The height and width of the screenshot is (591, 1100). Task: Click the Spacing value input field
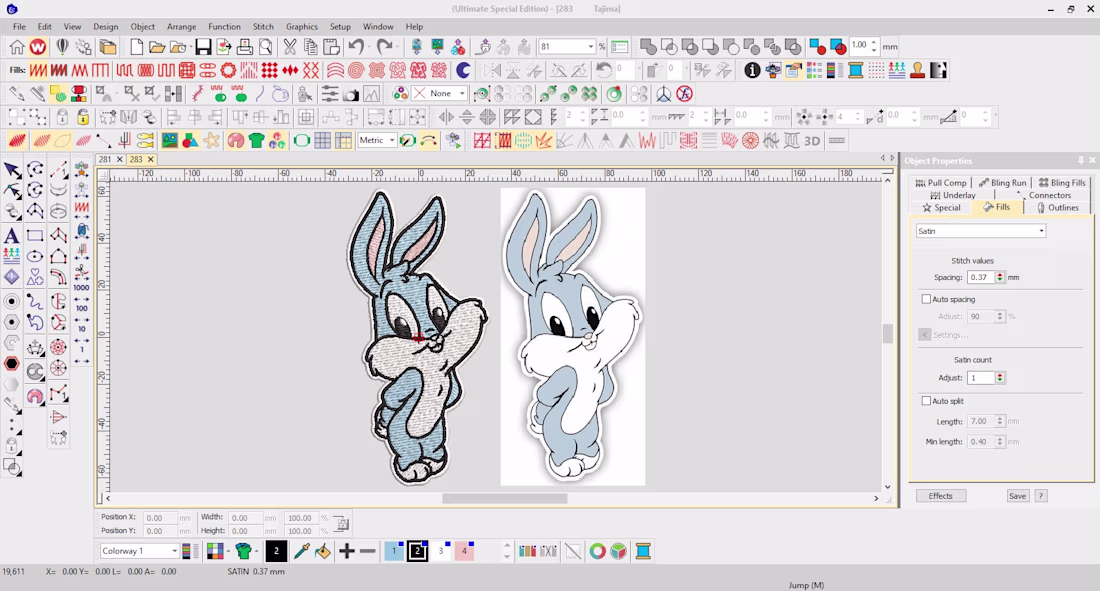(x=981, y=277)
